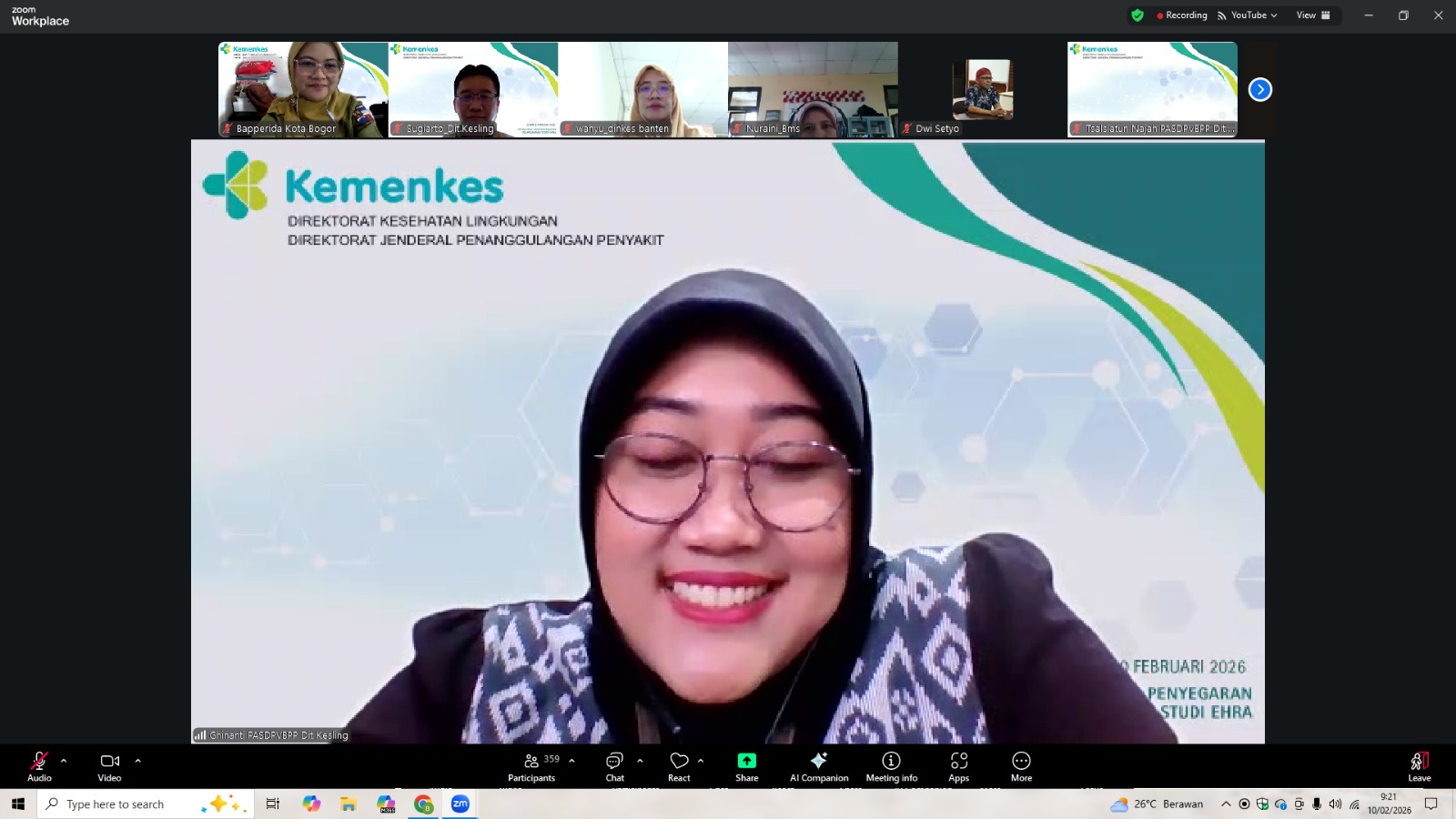Open the YouTube livestream dropdown
The height and width of the screenshot is (819, 1456).
tap(1248, 15)
